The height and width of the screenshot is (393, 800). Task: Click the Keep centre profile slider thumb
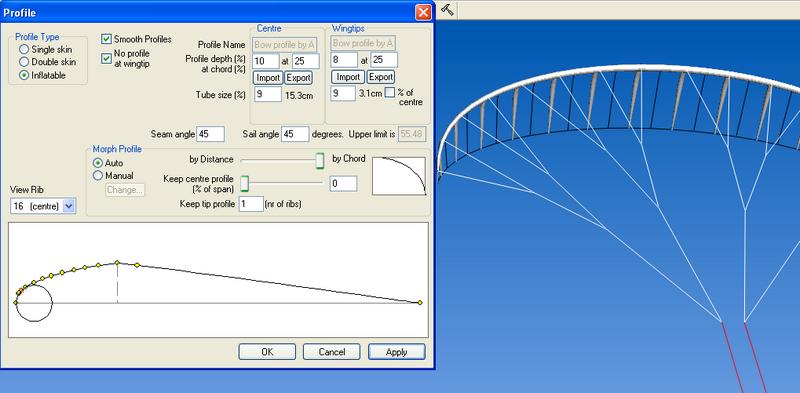(x=244, y=183)
